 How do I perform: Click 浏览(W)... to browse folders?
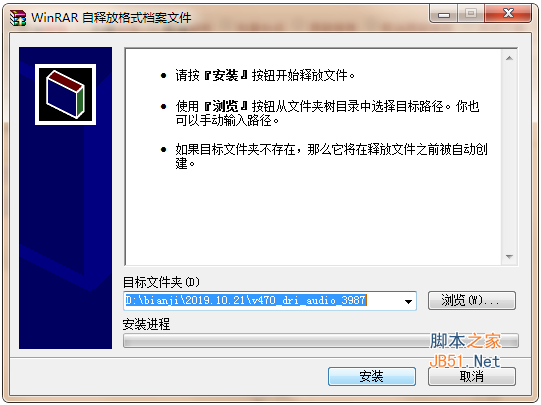pos(472,300)
